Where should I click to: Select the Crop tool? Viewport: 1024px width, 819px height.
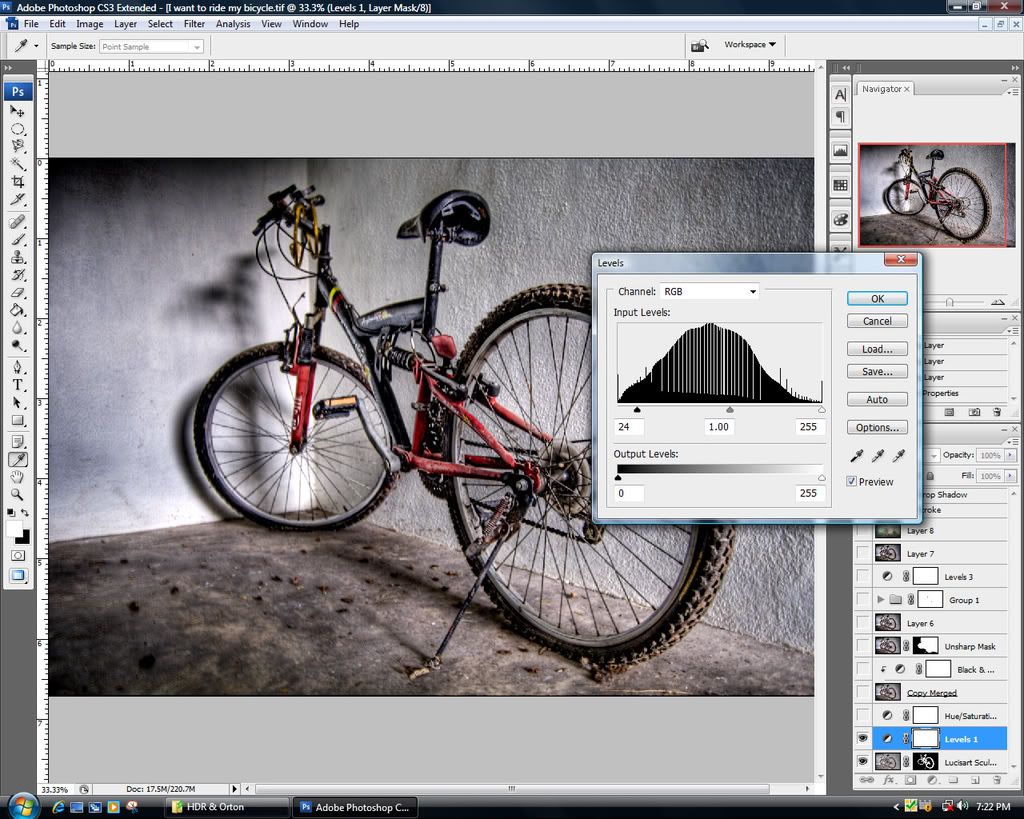coord(18,181)
